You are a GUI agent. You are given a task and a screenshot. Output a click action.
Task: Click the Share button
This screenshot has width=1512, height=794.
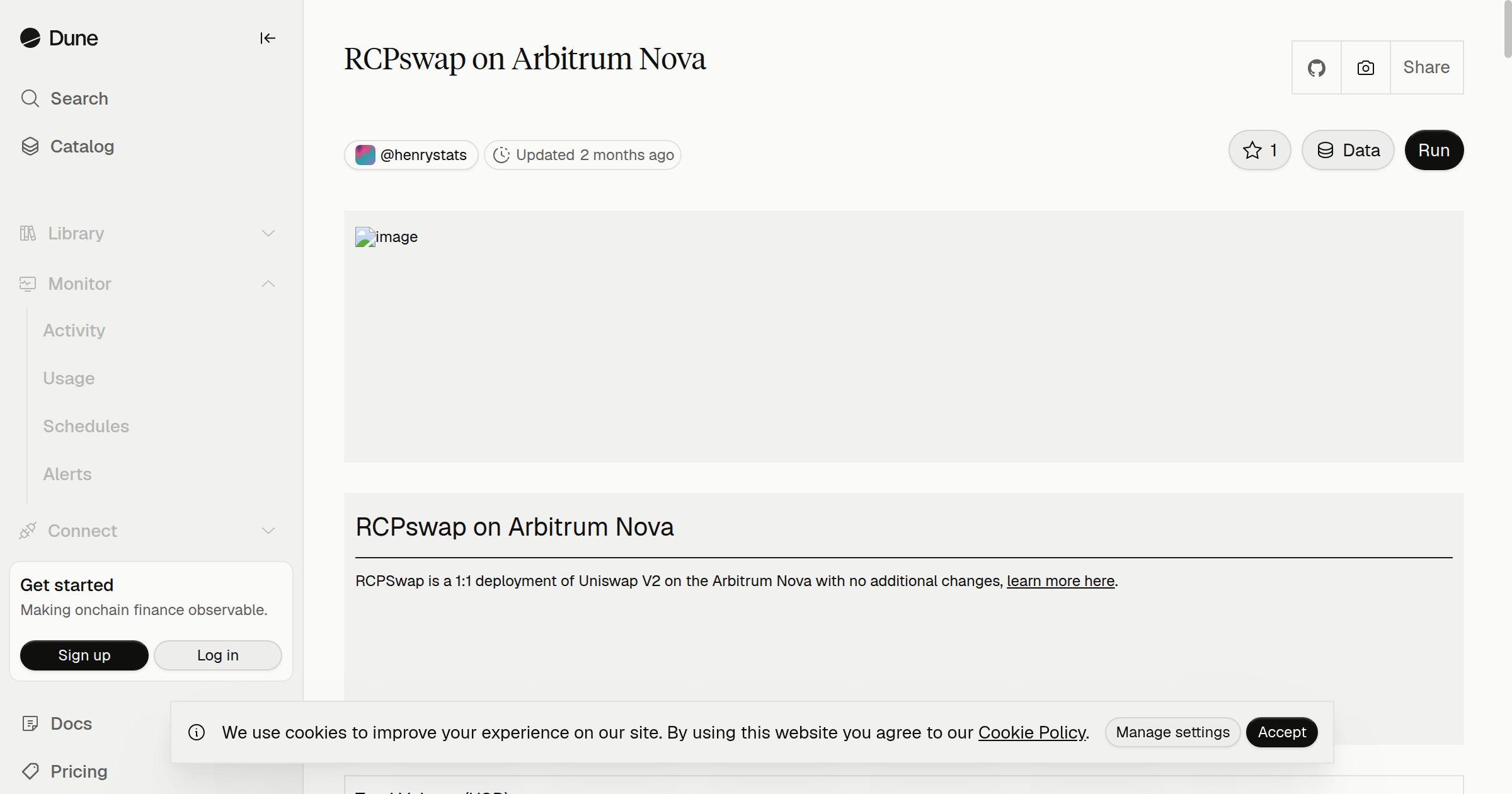[x=1427, y=67]
